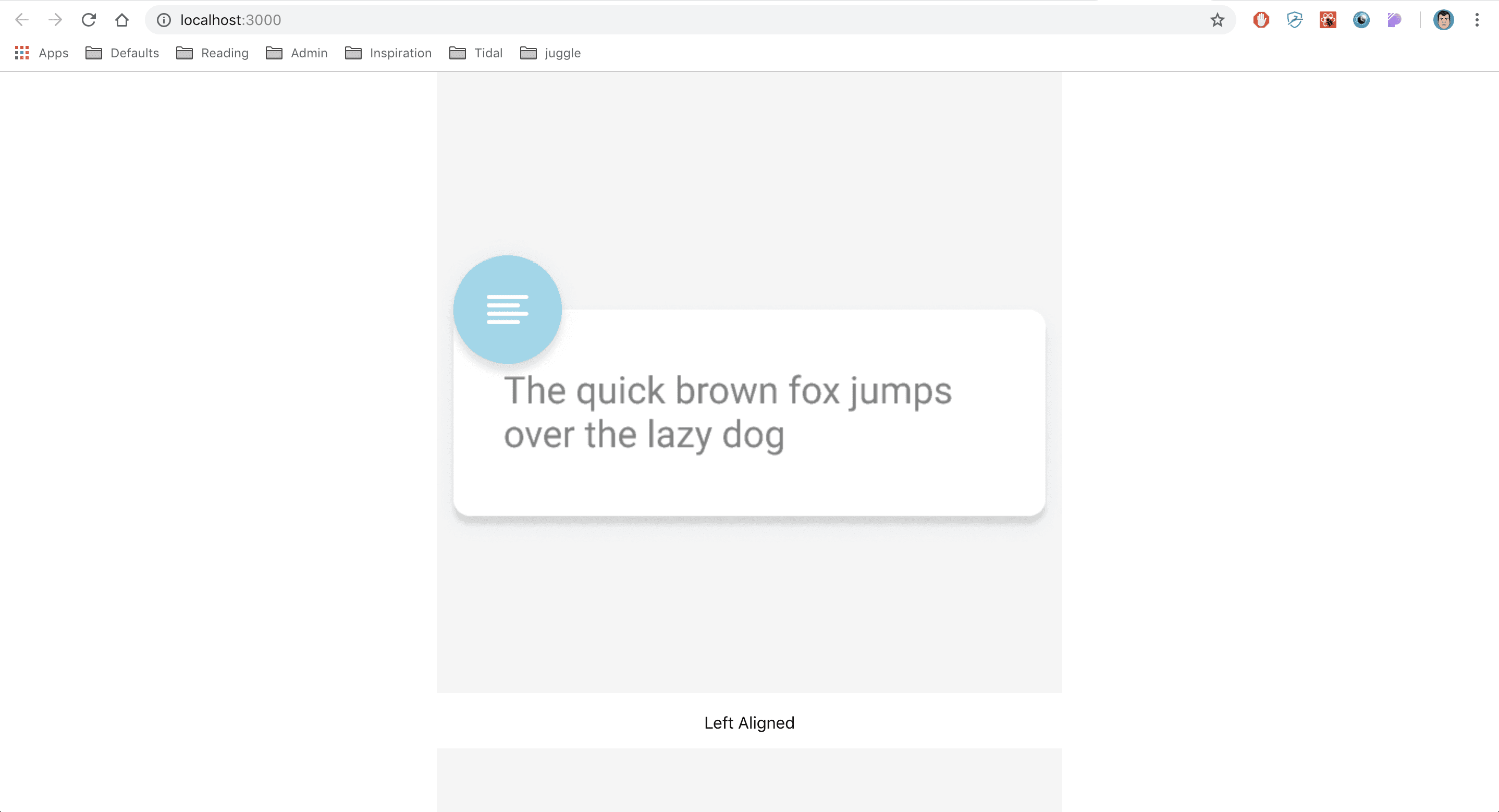Click the 'Left Aligned' label text
Image resolution: width=1499 pixels, height=812 pixels.
click(749, 723)
